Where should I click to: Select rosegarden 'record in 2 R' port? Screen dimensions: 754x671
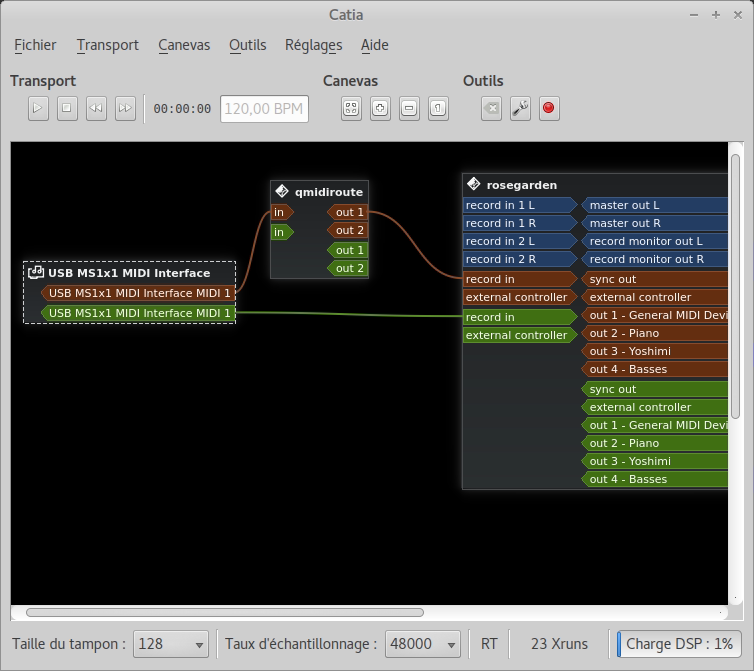[520, 259]
